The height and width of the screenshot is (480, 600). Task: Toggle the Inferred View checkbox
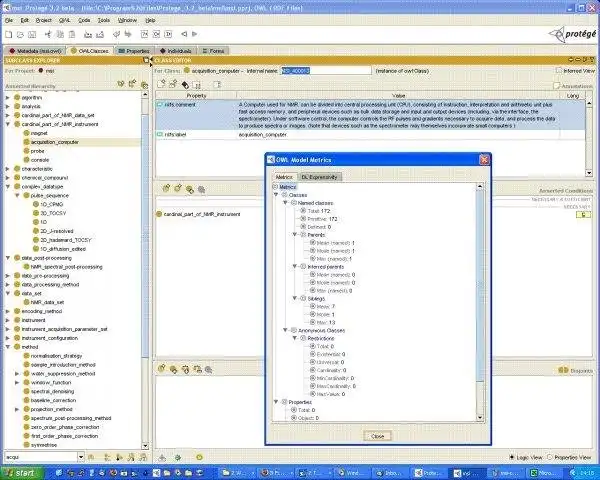(559, 70)
